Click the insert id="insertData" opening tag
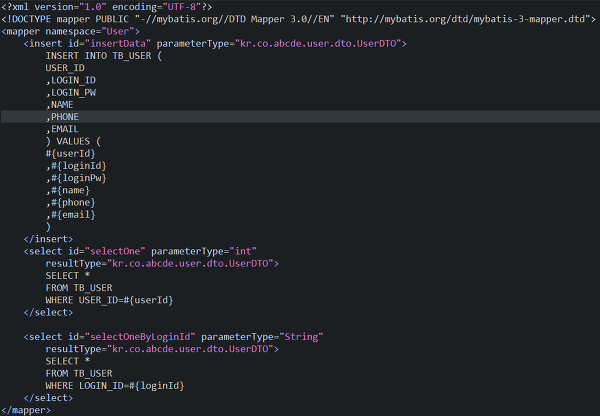Viewport: 600px width, 416px height. 215,44
